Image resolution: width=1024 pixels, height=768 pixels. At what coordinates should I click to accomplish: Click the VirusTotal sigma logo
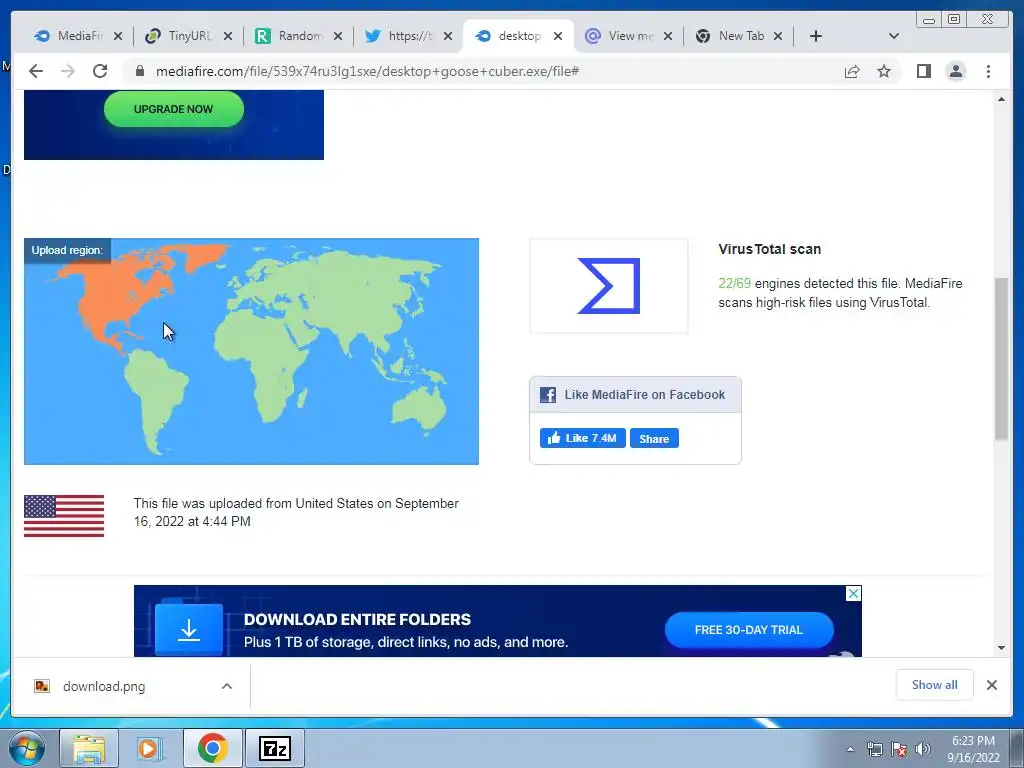[x=609, y=286]
